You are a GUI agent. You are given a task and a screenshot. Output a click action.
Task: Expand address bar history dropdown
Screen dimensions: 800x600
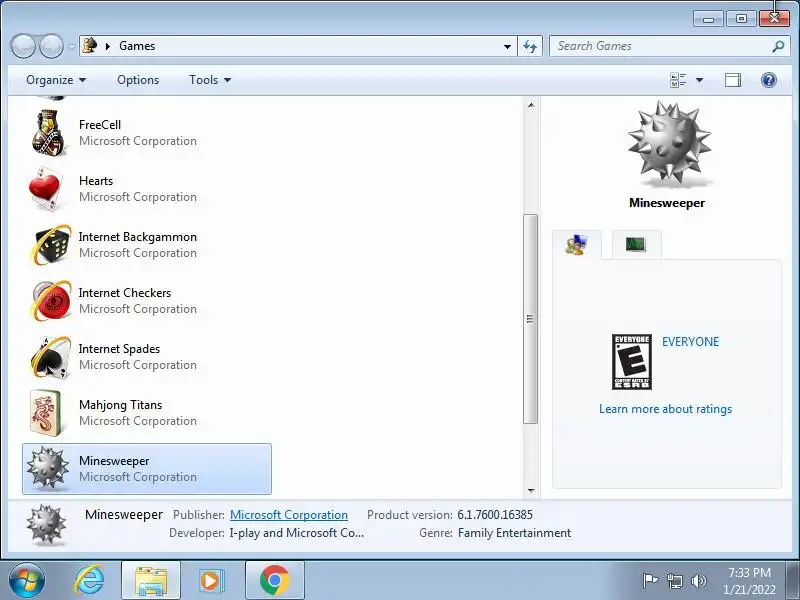pos(507,46)
